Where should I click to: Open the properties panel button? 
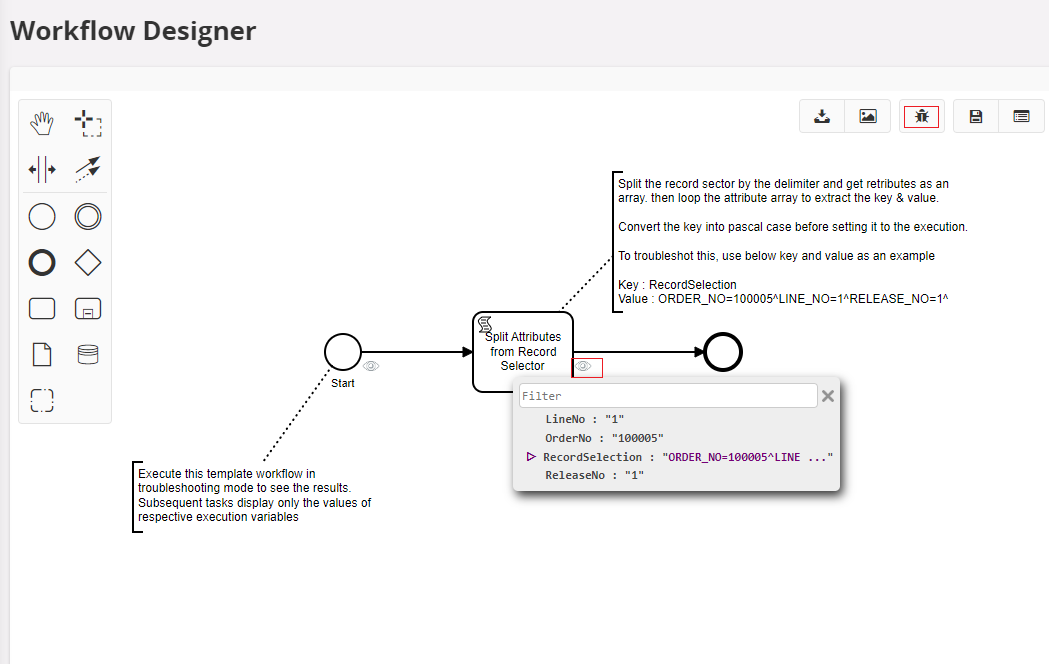pos(1021,116)
